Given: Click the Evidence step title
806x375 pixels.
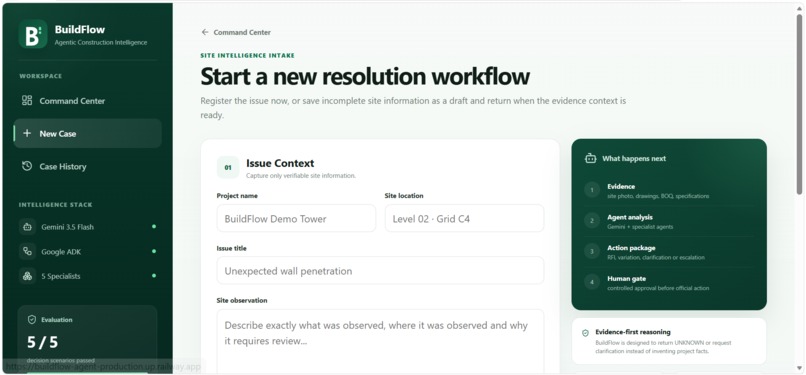Looking at the screenshot, I should tap(621, 186).
